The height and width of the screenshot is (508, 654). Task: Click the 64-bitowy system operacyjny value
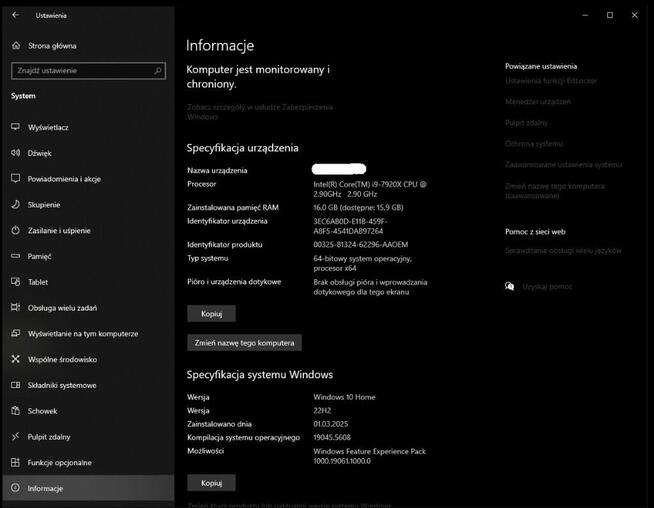coord(362,263)
